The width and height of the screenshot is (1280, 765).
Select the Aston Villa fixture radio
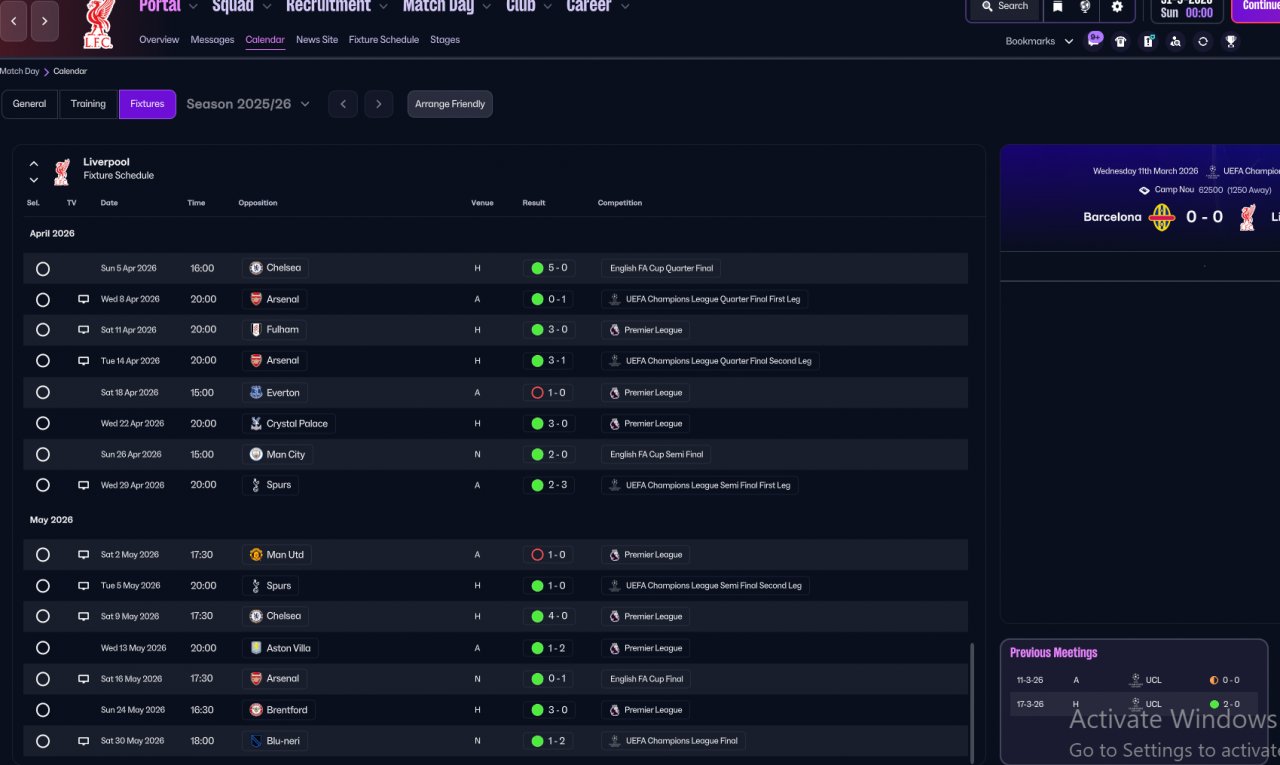(42, 648)
